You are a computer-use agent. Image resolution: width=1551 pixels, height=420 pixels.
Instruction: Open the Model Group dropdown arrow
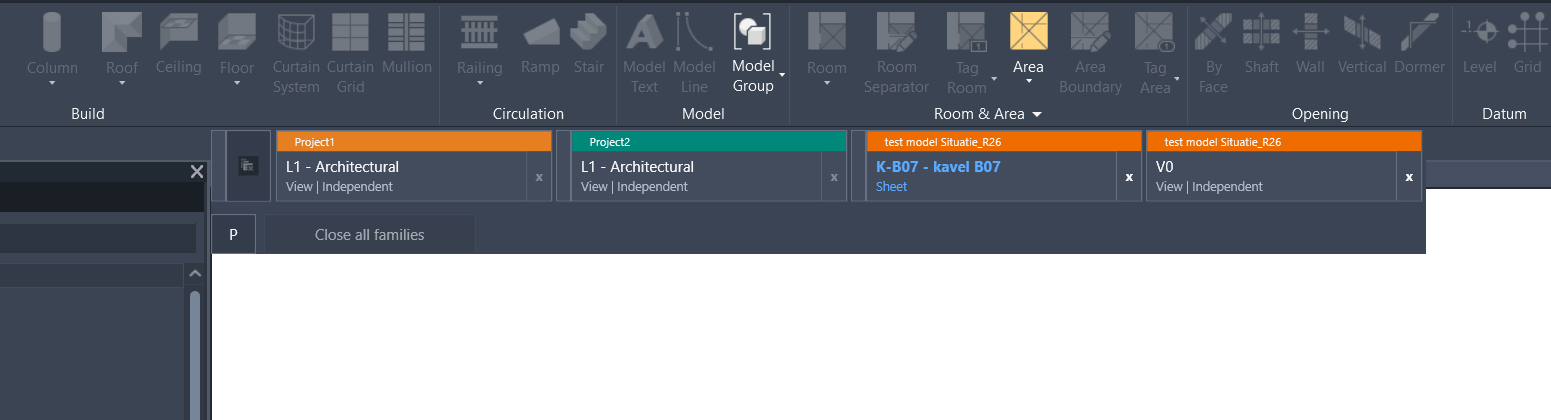[782, 76]
